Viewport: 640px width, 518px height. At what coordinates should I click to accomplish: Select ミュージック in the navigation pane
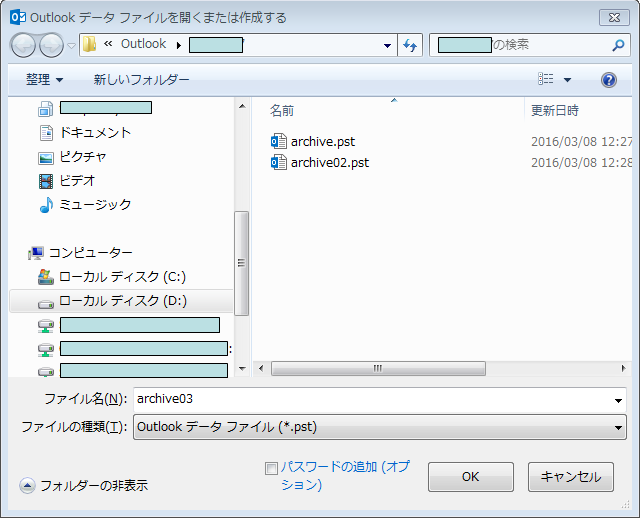95,204
